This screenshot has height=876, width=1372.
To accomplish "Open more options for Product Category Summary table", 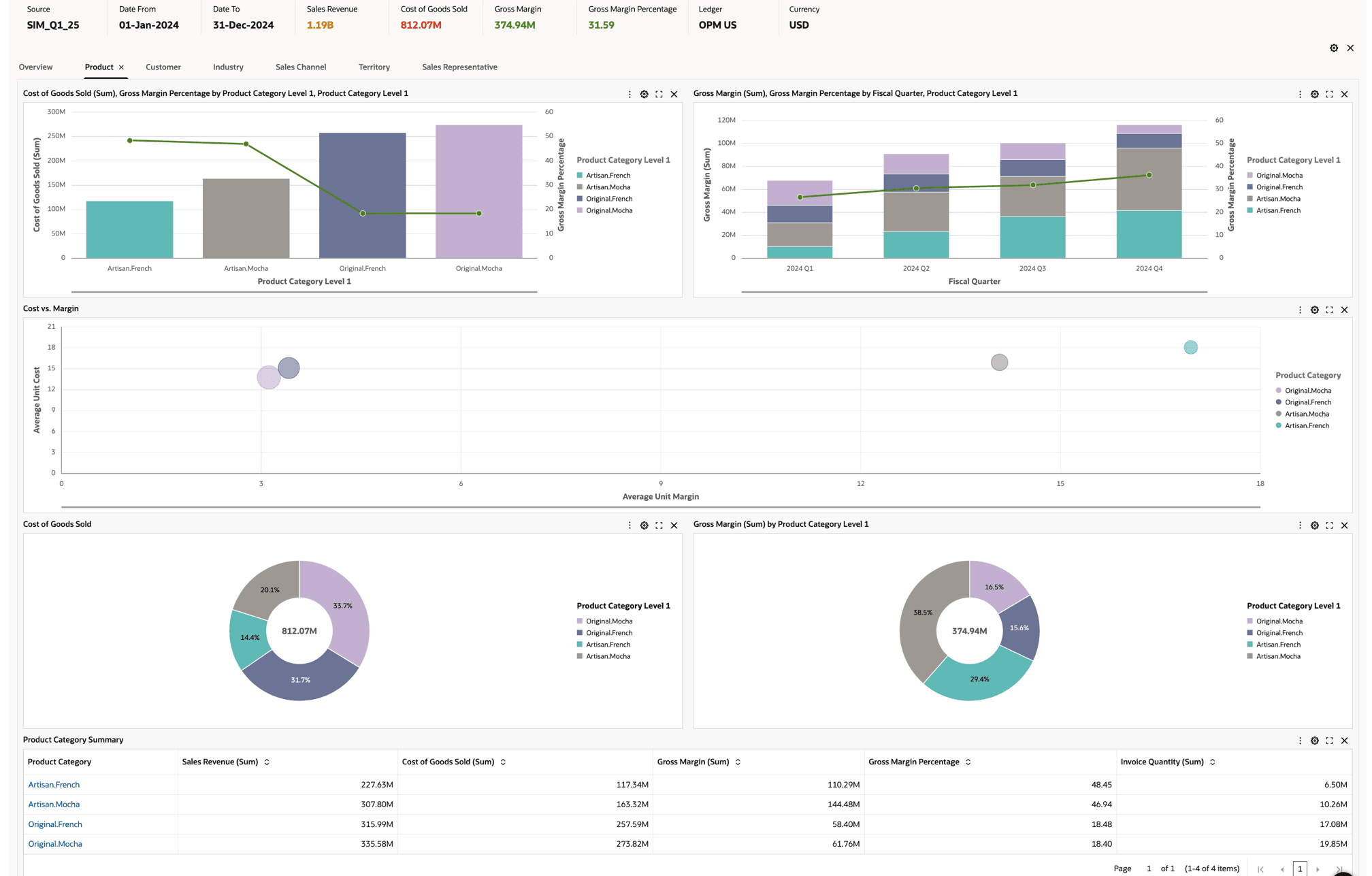I will pyautogui.click(x=1300, y=741).
